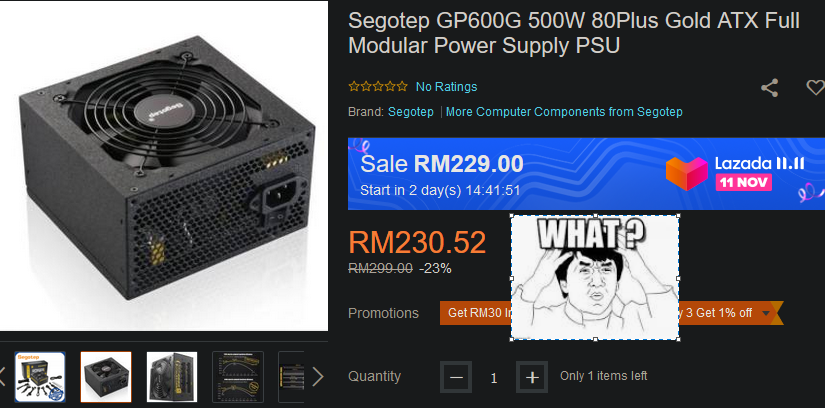Screen dimensions: 825x408
Task: Open the Segotep brand link
Action: [411, 112]
